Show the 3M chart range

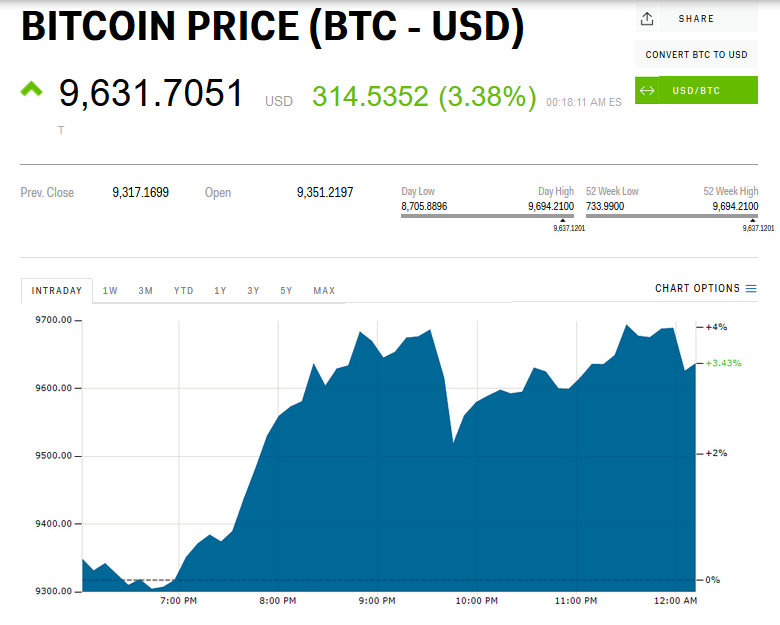coord(146,291)
